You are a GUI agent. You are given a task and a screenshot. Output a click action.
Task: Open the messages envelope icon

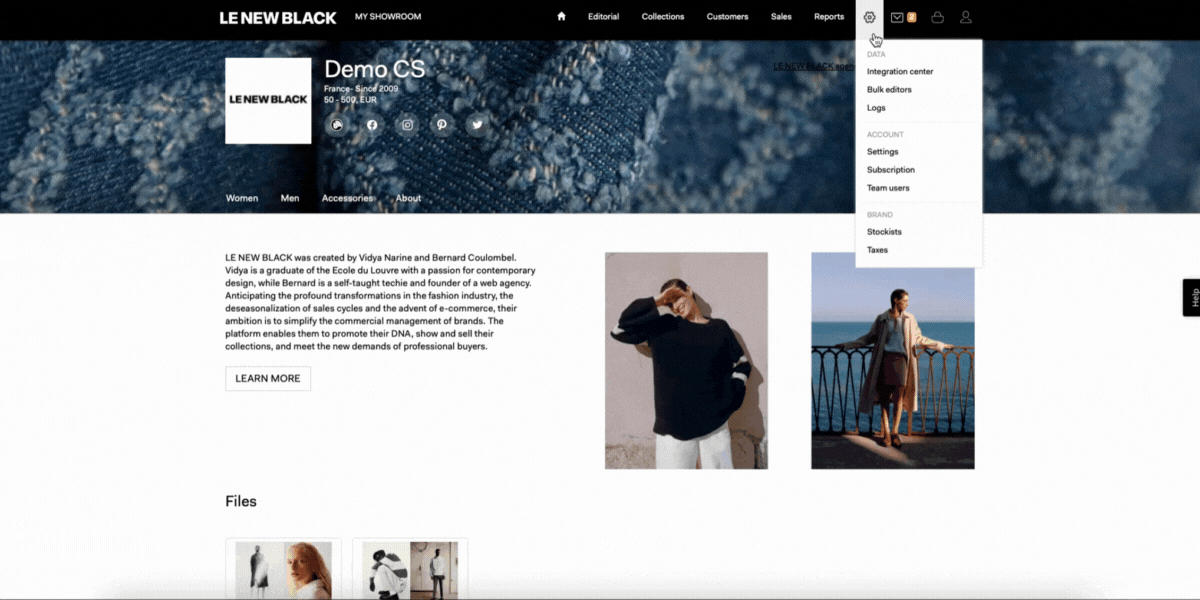897,17
